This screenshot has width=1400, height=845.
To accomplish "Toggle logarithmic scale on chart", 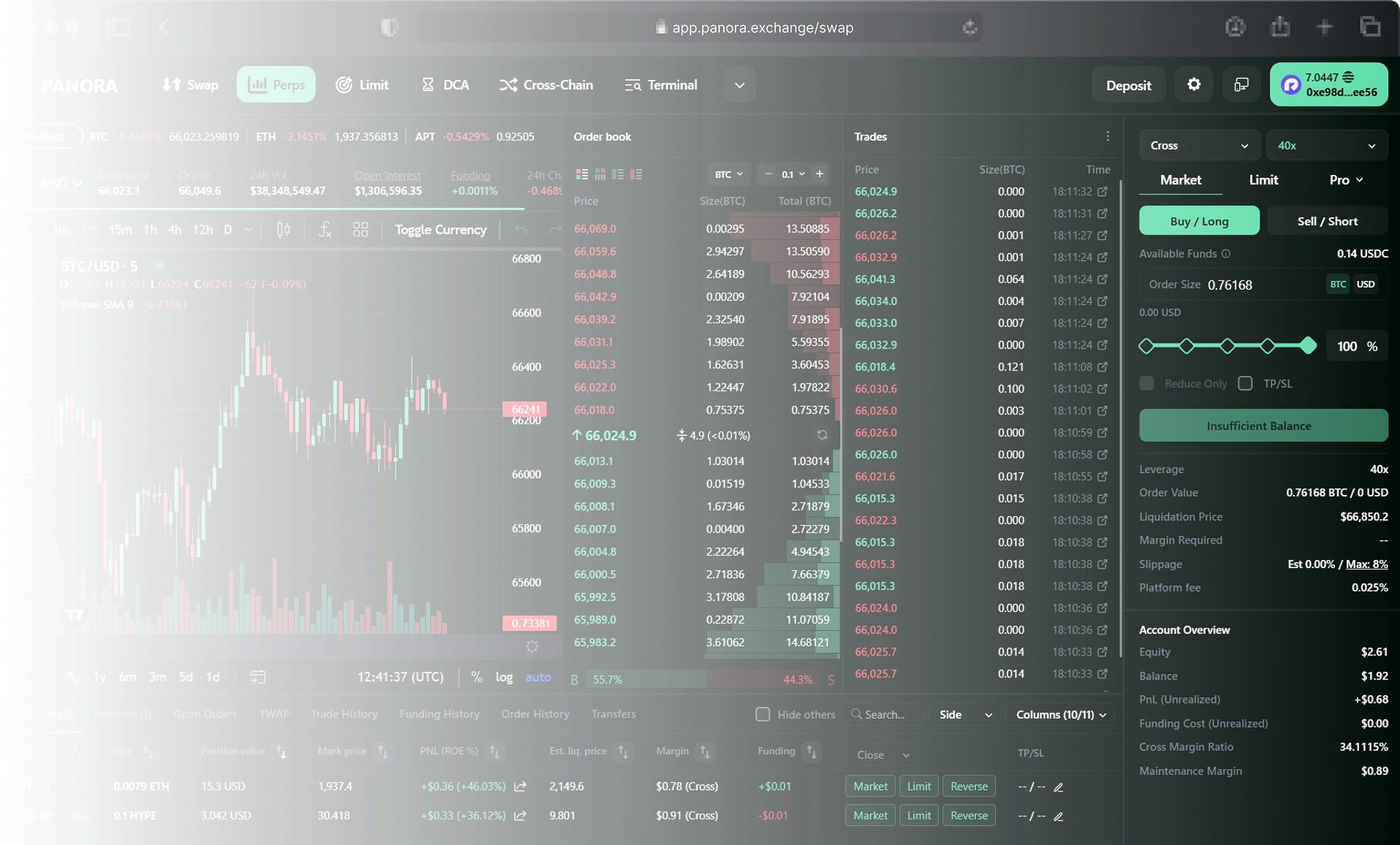I will pyautogui.click(x=504, y=677).
